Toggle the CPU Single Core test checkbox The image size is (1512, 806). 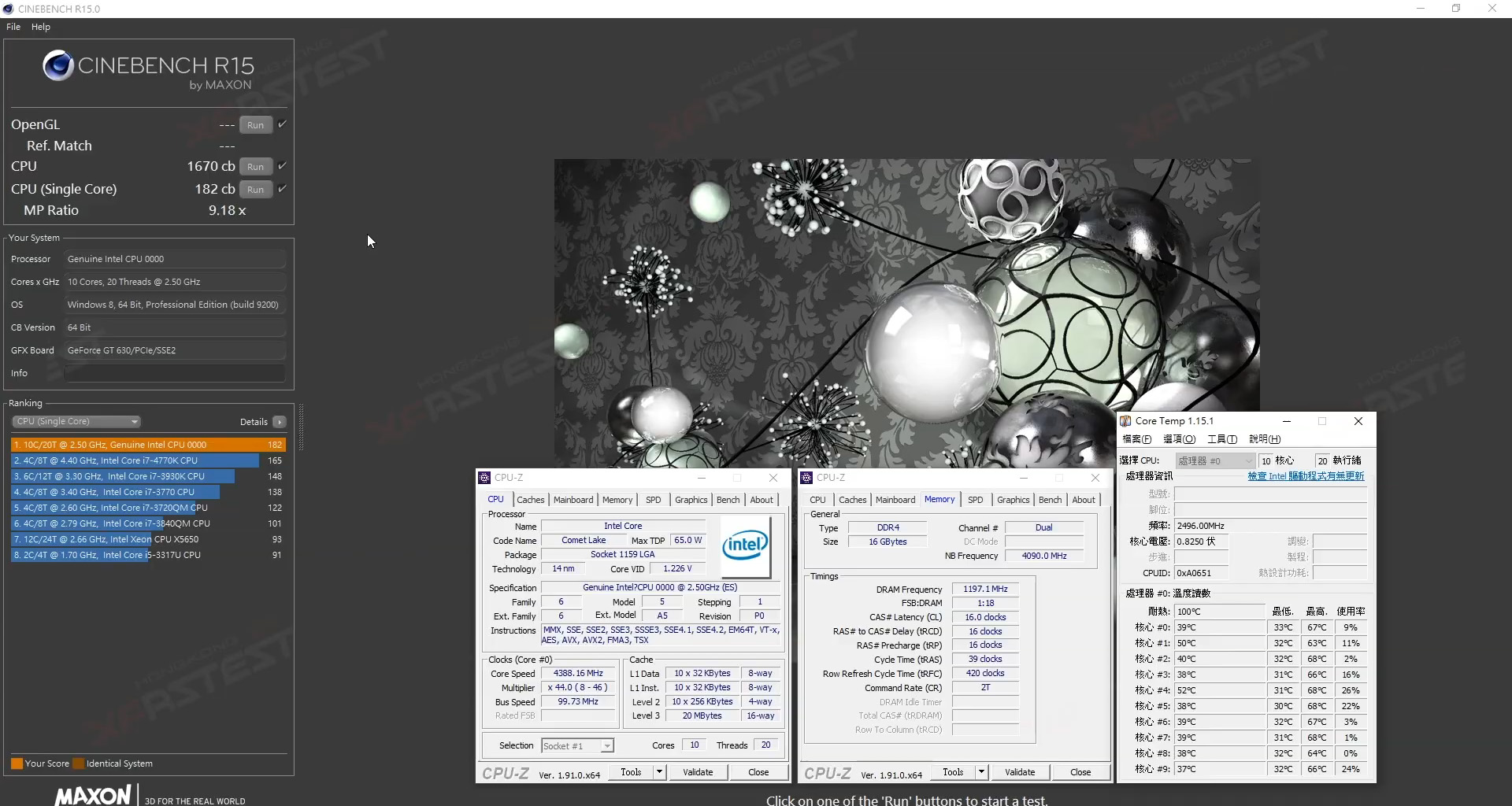[x=282, y=189]
